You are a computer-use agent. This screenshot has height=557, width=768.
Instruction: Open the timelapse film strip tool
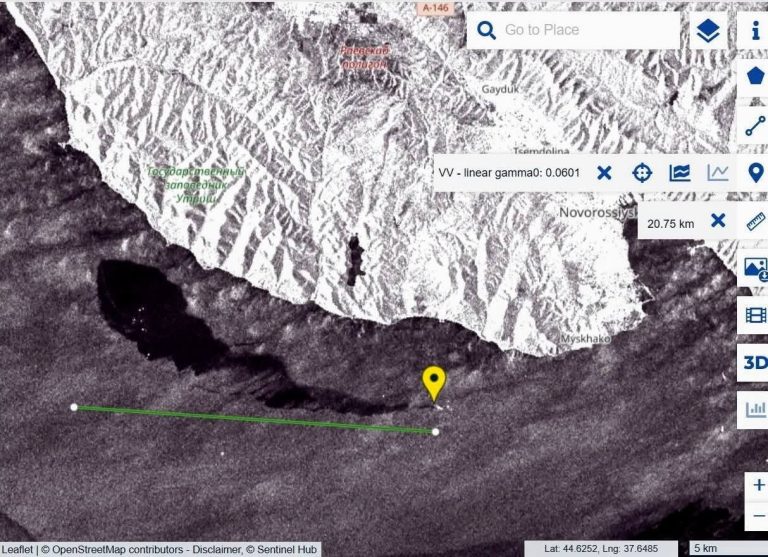755,315
